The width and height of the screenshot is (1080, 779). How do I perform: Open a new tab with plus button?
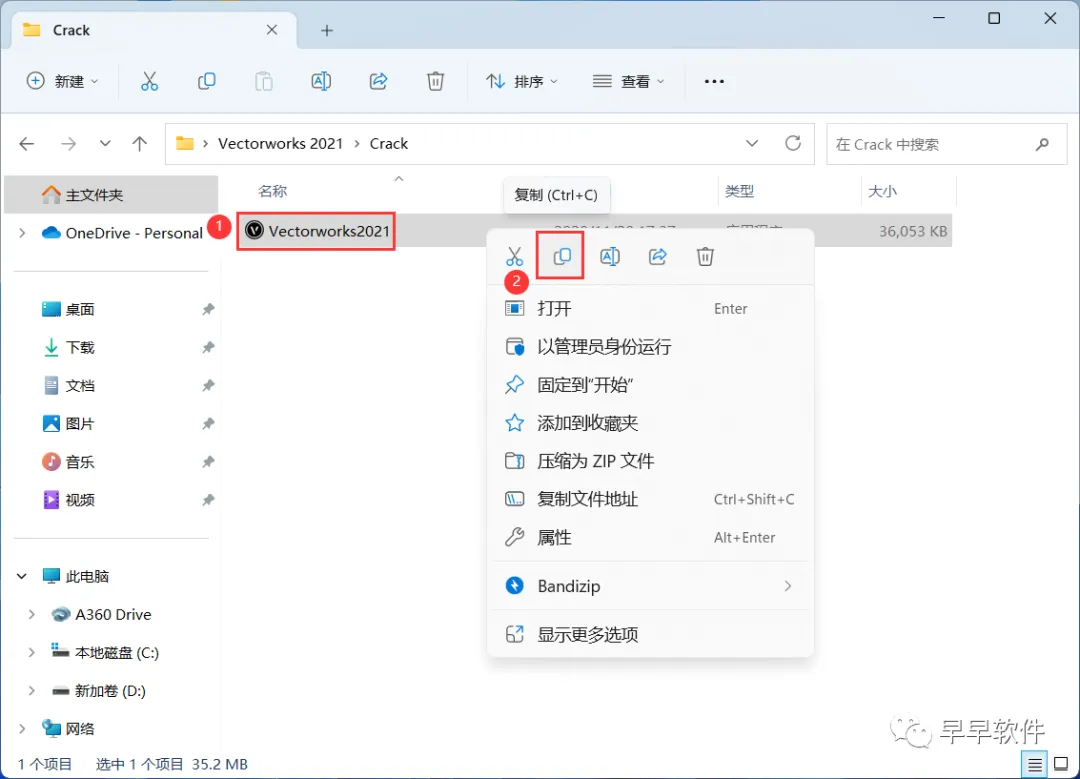point(326,30)
